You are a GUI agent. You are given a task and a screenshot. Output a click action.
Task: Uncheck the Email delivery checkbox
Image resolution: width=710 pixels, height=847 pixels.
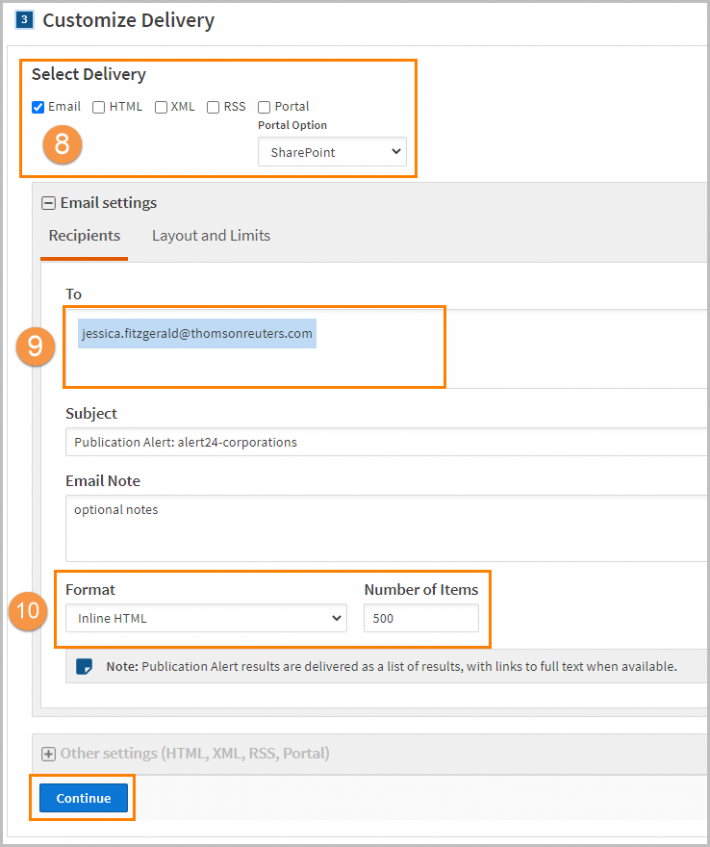(38, 107)
